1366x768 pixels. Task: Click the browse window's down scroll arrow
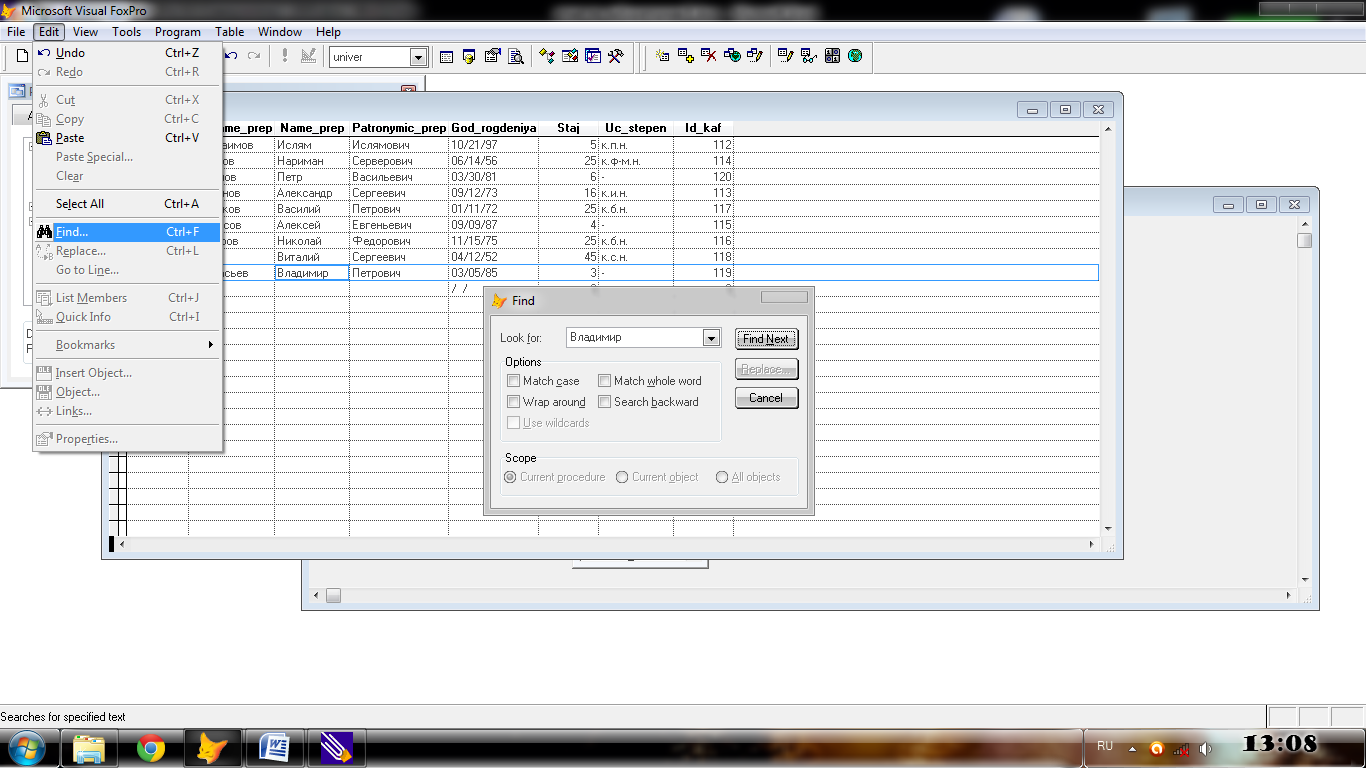pyautogui.click(x=1108, y=529)
